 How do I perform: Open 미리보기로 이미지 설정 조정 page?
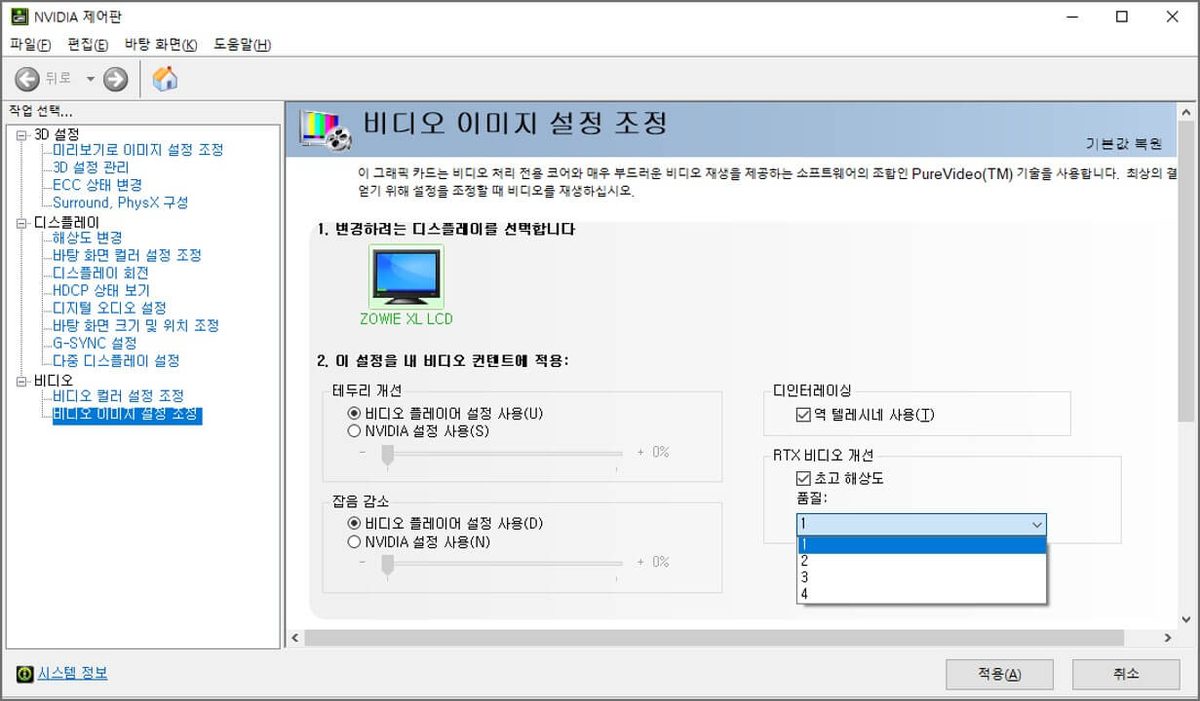[138, 150]
